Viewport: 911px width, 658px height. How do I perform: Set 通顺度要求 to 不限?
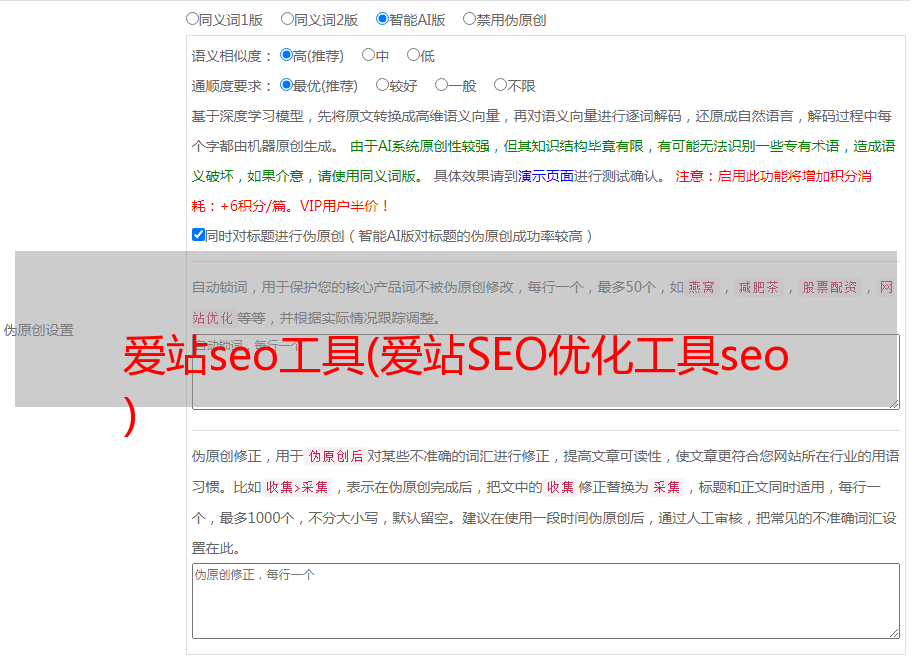(500, 85)
